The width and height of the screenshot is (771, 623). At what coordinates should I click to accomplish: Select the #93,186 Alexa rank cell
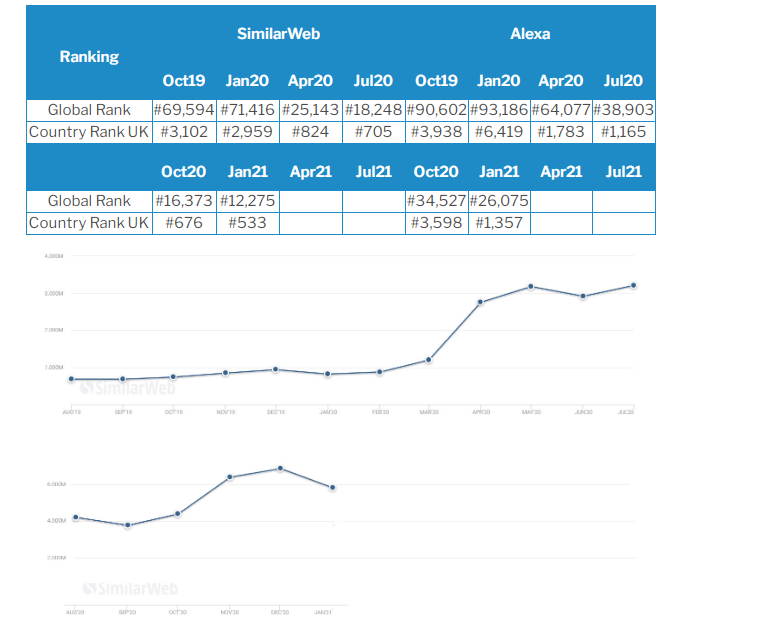[499, 110]
